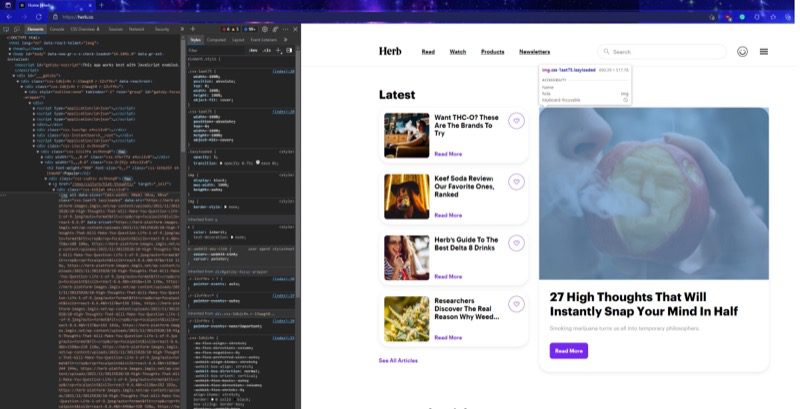This screenshot has height=409, width=800.
Task: Click the DevTools feedback icon
Action: pos(275,30)
